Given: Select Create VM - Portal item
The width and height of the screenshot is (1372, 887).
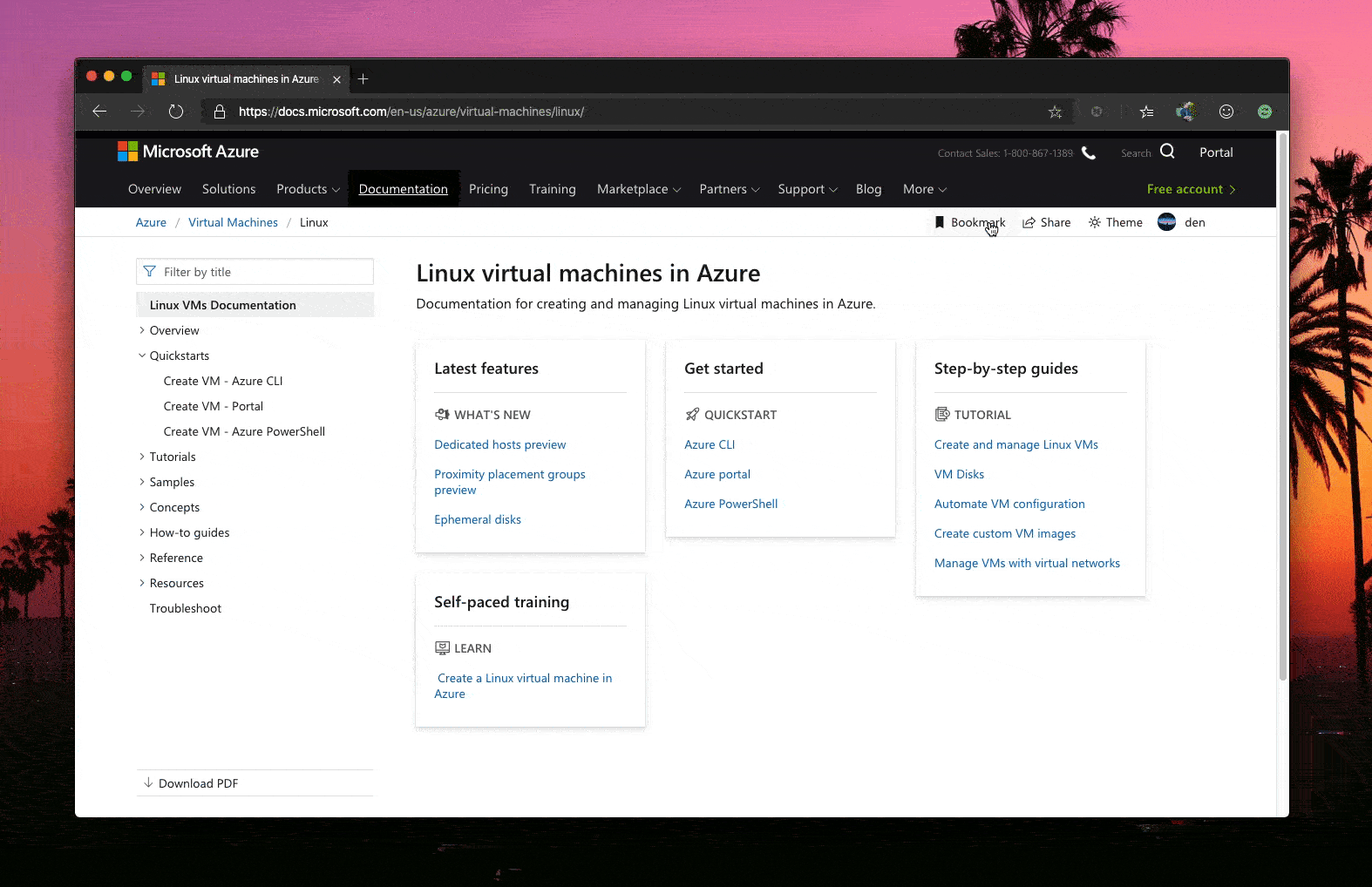Looking at the screenshot, I should [x=214, y=406].
